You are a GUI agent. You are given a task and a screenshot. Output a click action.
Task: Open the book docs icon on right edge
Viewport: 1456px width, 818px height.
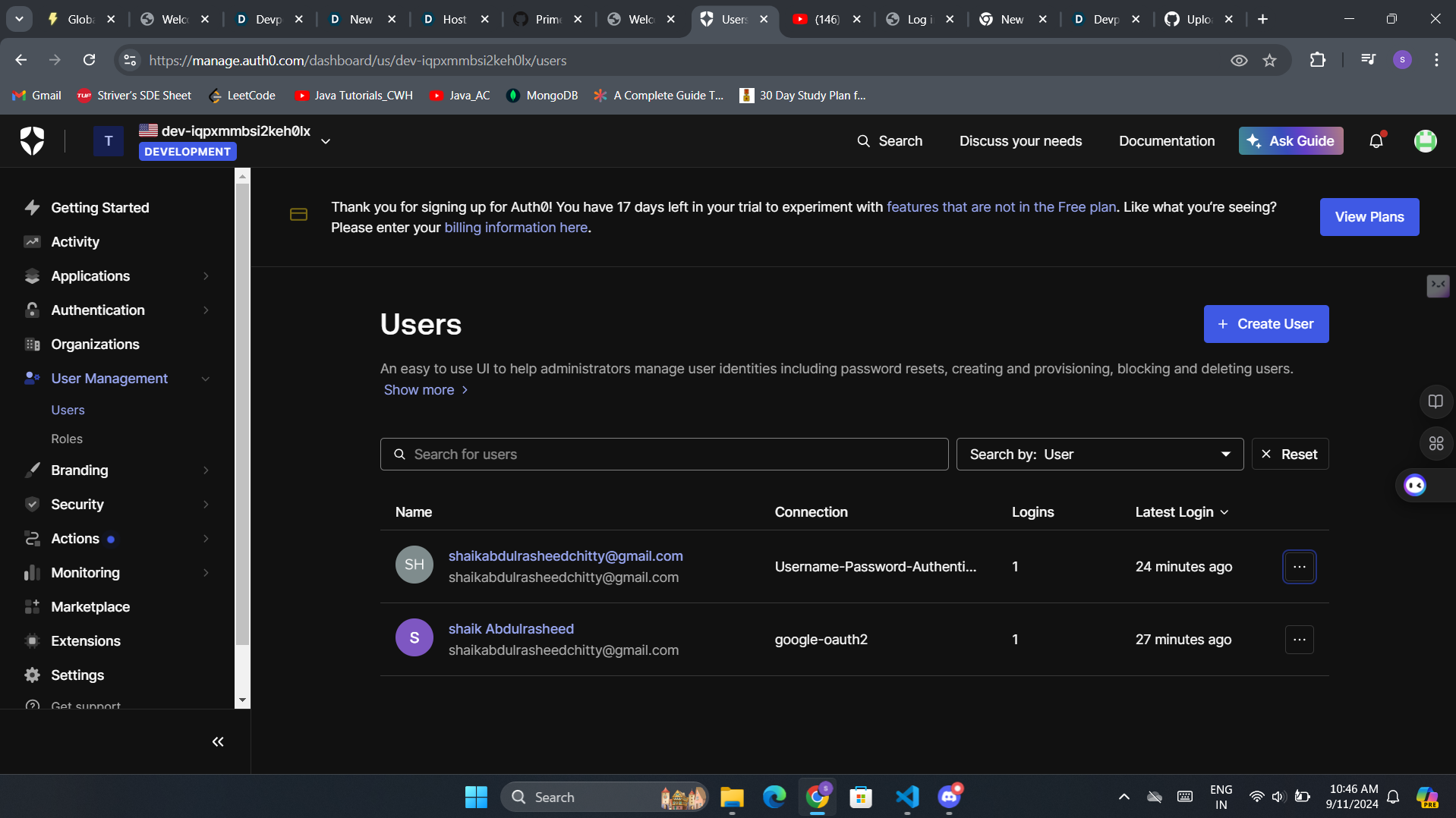[x=1435, y=401]
